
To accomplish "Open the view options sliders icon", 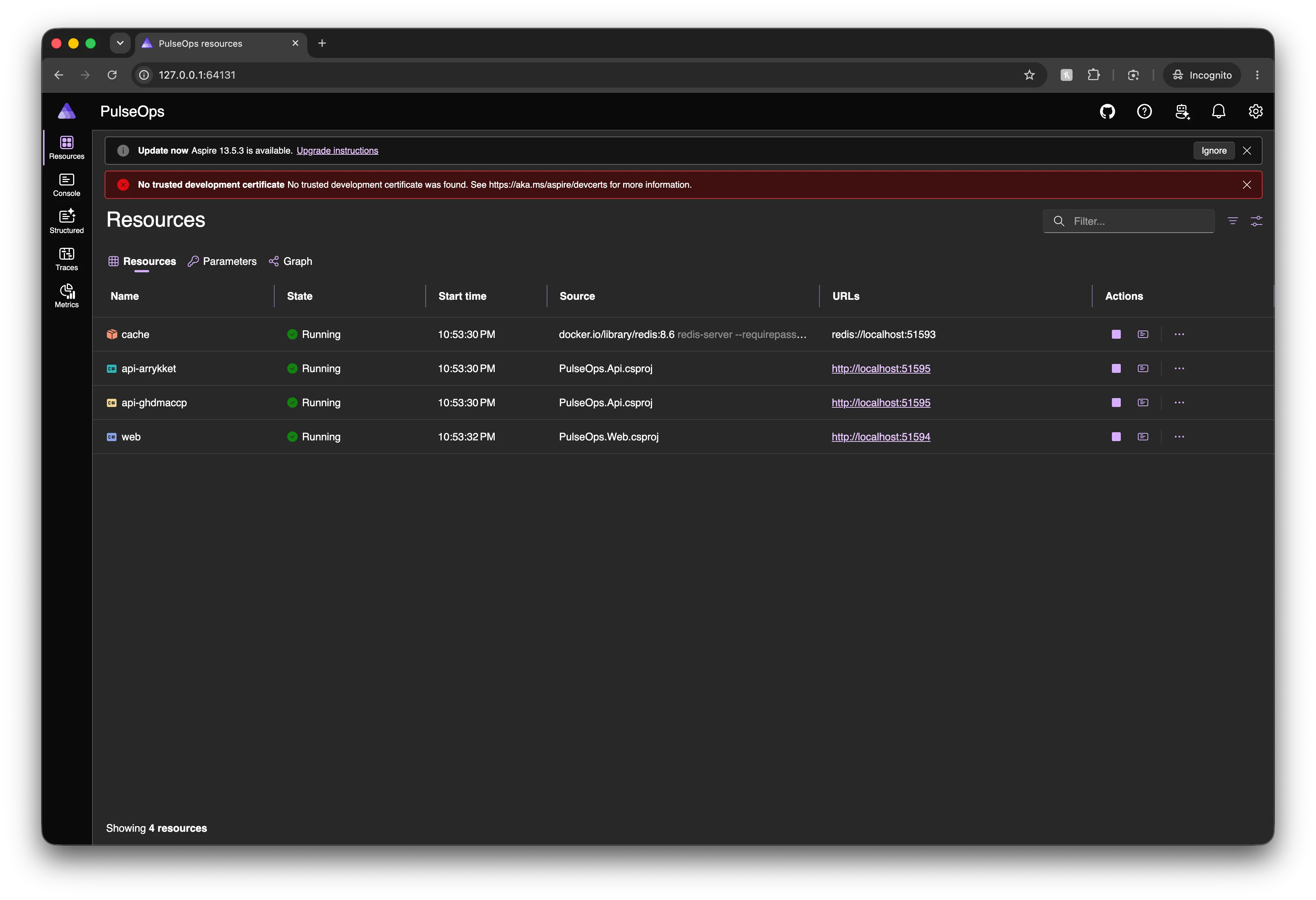I will coord(1256,221).
